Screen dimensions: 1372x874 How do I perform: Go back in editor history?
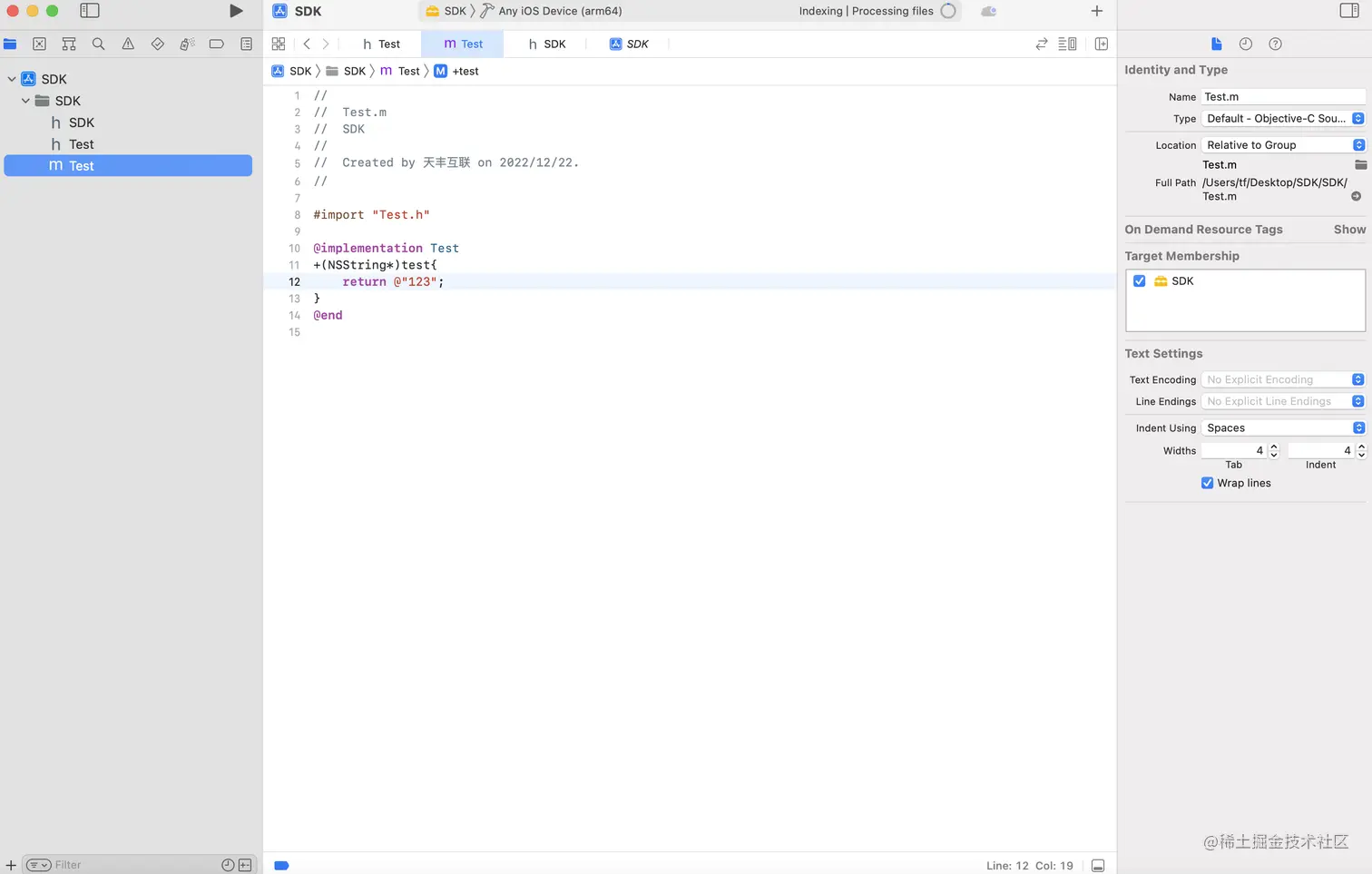[x=307, y=44]
